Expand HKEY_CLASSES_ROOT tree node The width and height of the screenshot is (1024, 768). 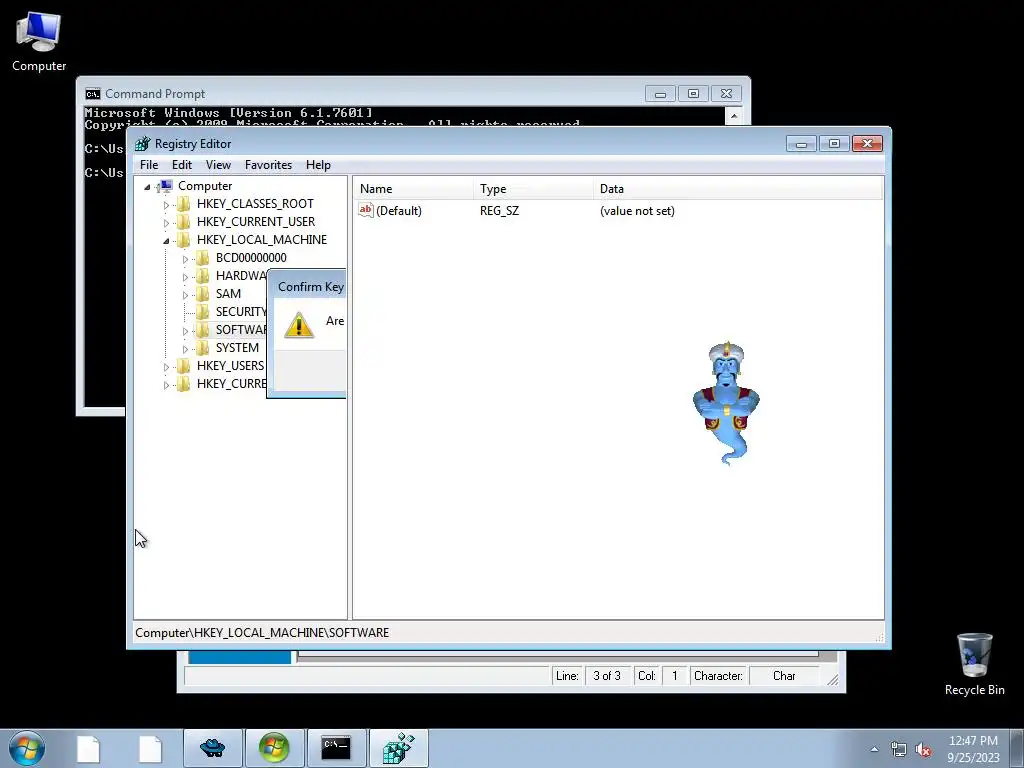click(167, 204)
